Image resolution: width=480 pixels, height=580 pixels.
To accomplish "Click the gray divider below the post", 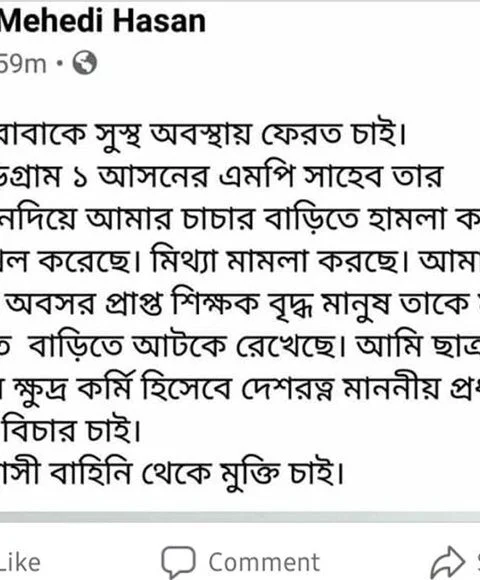I will 240,517.
